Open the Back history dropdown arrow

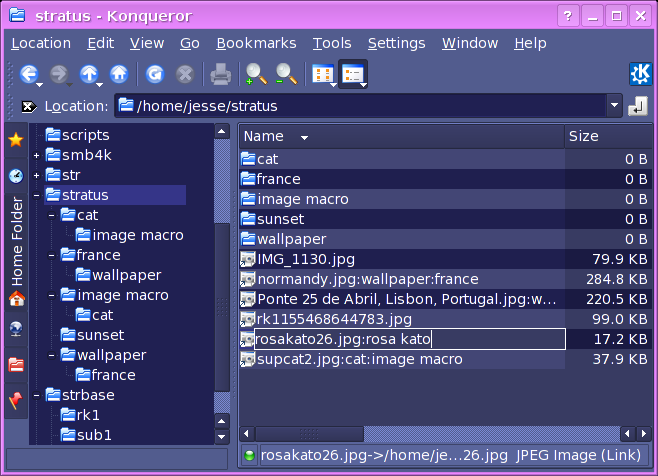[x=39, y=85]
